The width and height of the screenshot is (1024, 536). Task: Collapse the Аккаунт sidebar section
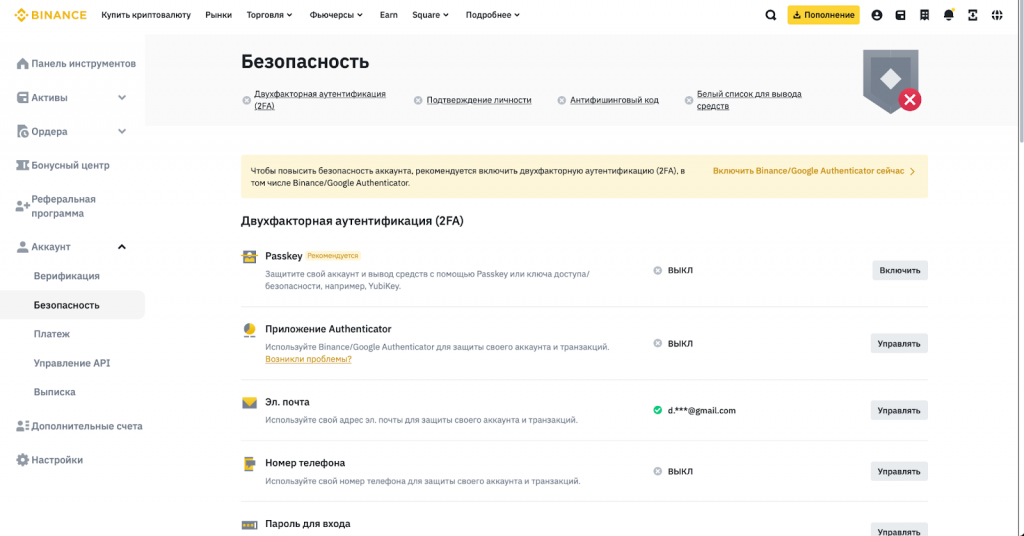pyautogui.click(x=122, y=247)
